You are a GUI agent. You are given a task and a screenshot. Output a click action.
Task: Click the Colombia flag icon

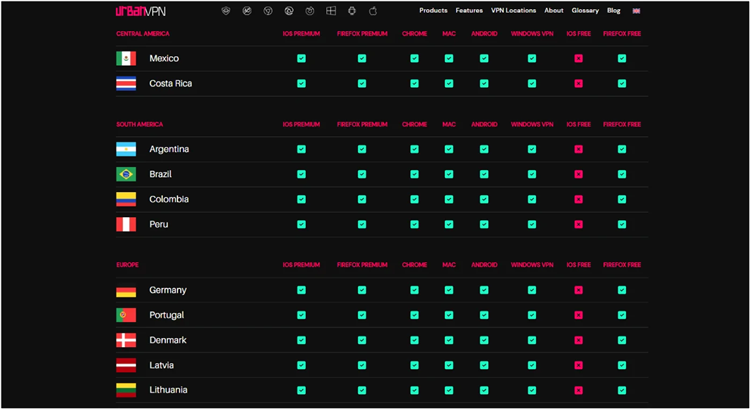pos(126,199)
